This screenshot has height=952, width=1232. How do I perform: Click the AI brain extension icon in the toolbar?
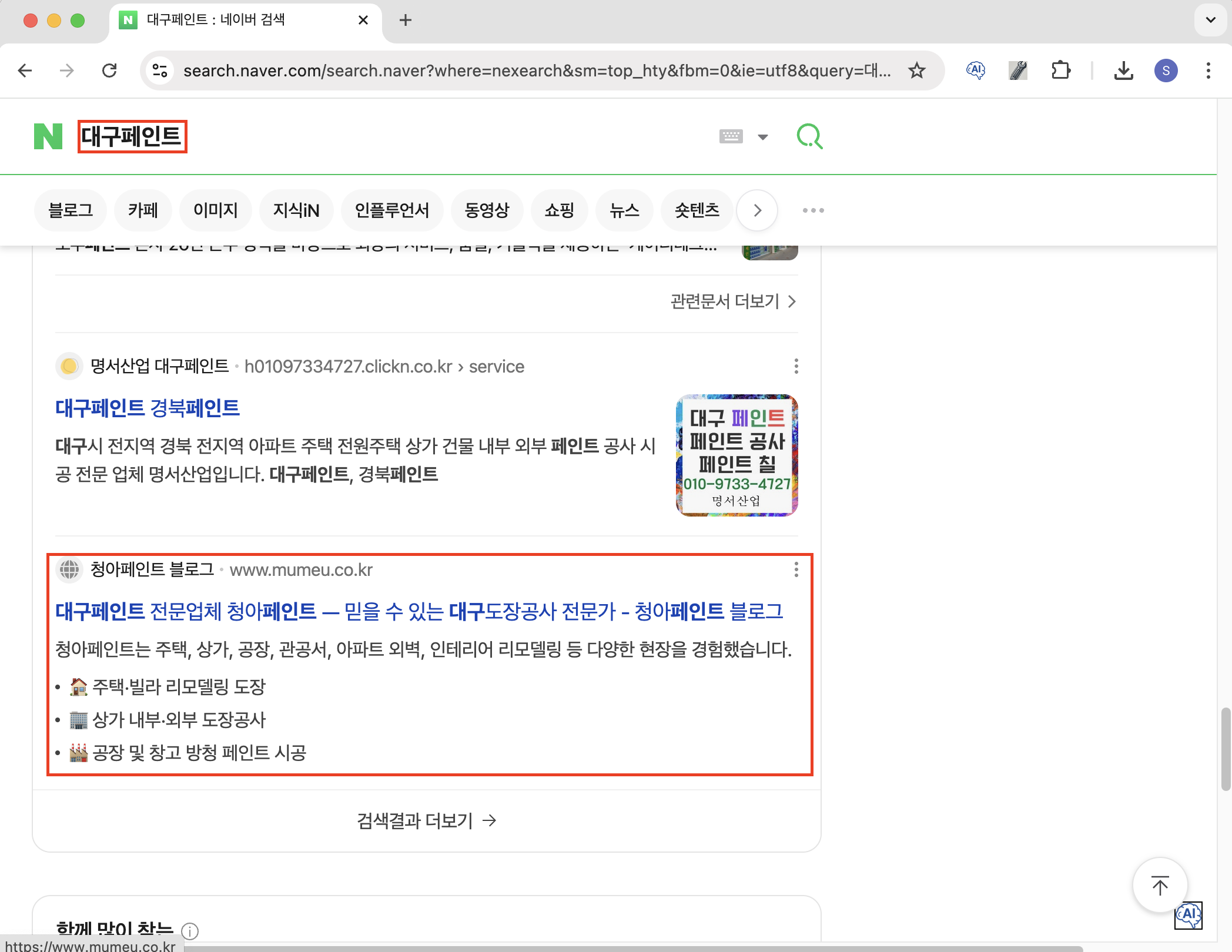coord(976,71)
